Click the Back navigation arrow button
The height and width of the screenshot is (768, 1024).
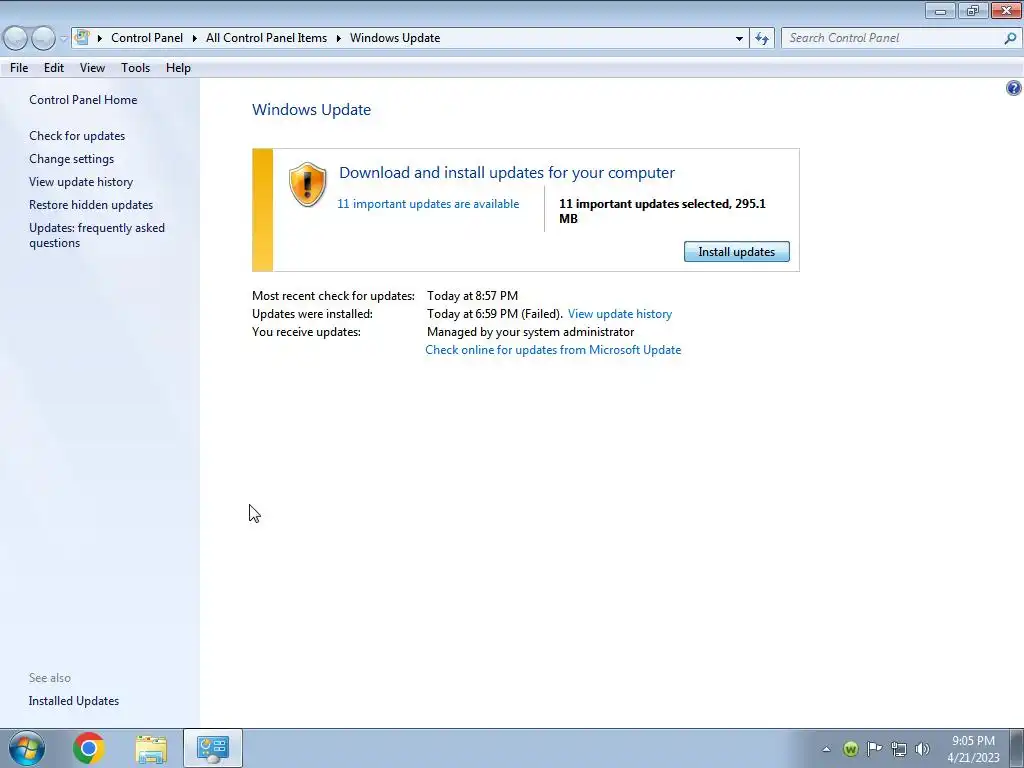[x=16, y=38]
